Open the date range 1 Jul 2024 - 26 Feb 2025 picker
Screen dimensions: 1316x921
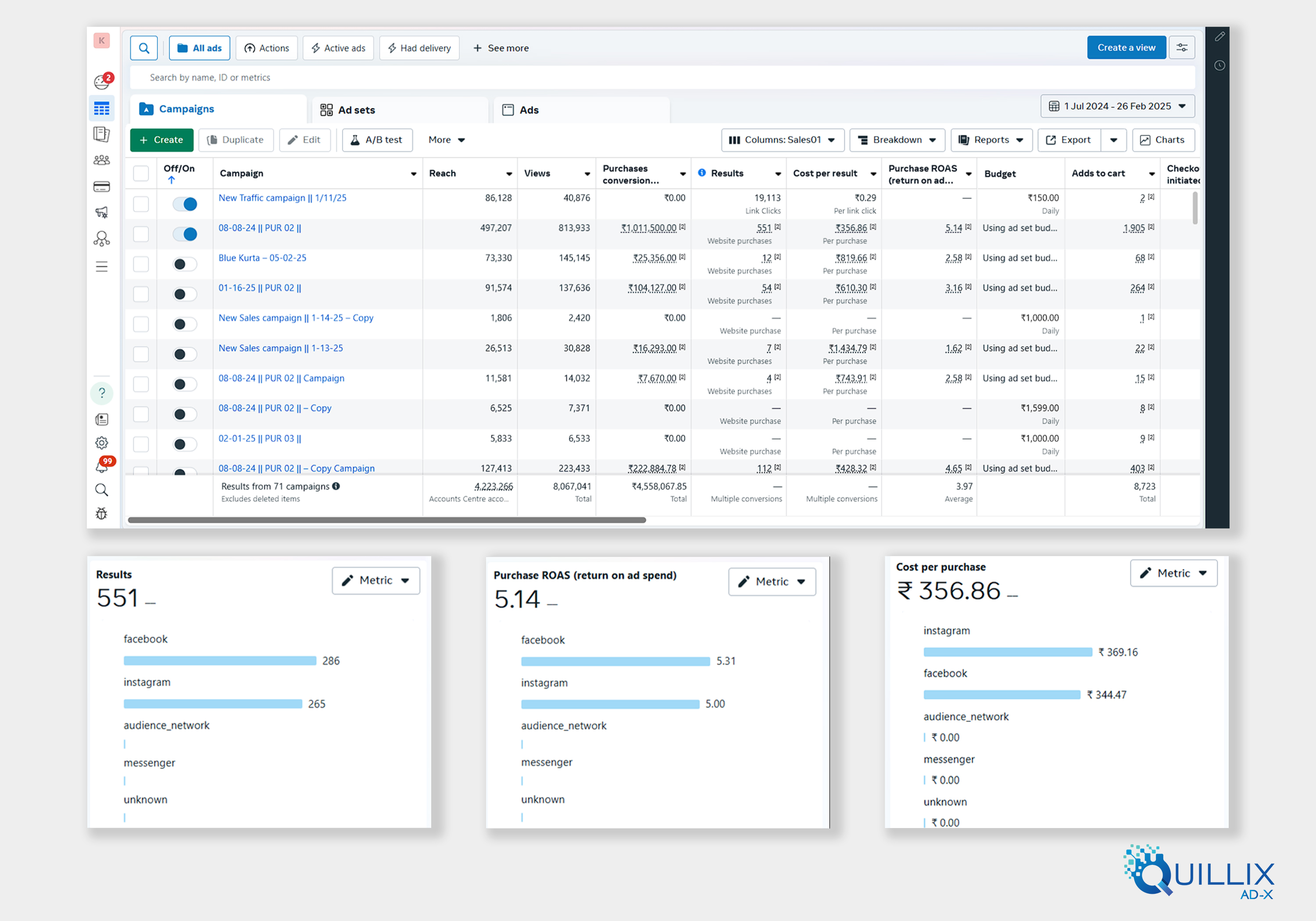1116,107
